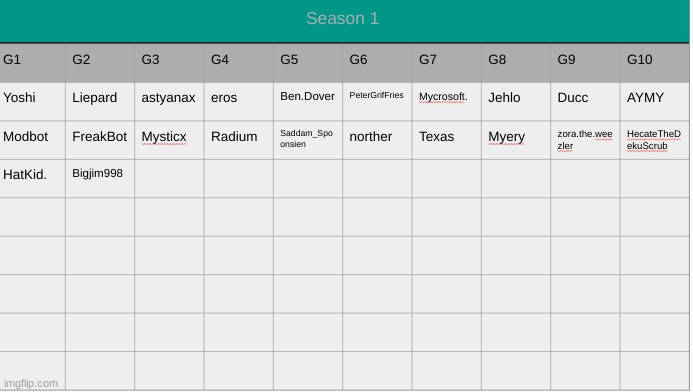693x392 pixels.
Task: Select the Bigjim998 cell
Action: coord(100,179)
